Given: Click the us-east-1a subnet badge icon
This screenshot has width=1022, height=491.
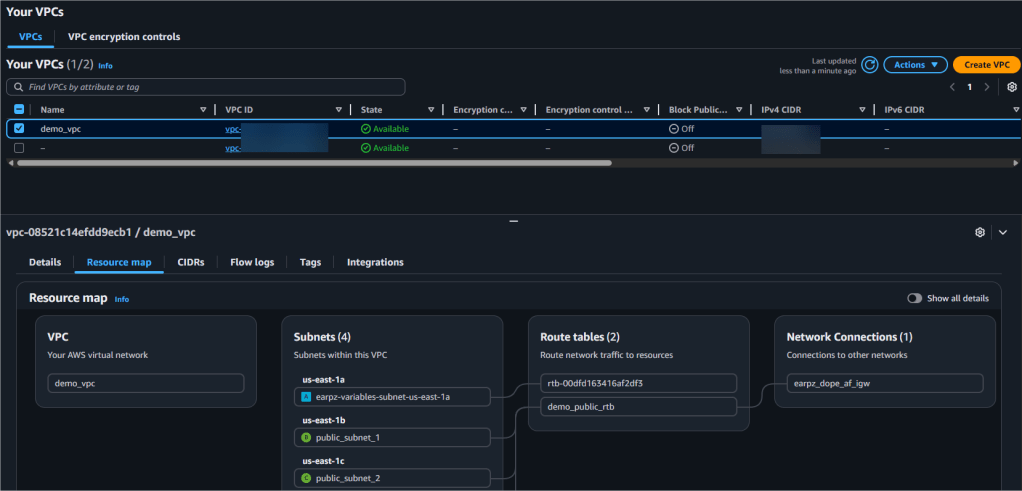Looking at the screenshot, I should (306, 397).
